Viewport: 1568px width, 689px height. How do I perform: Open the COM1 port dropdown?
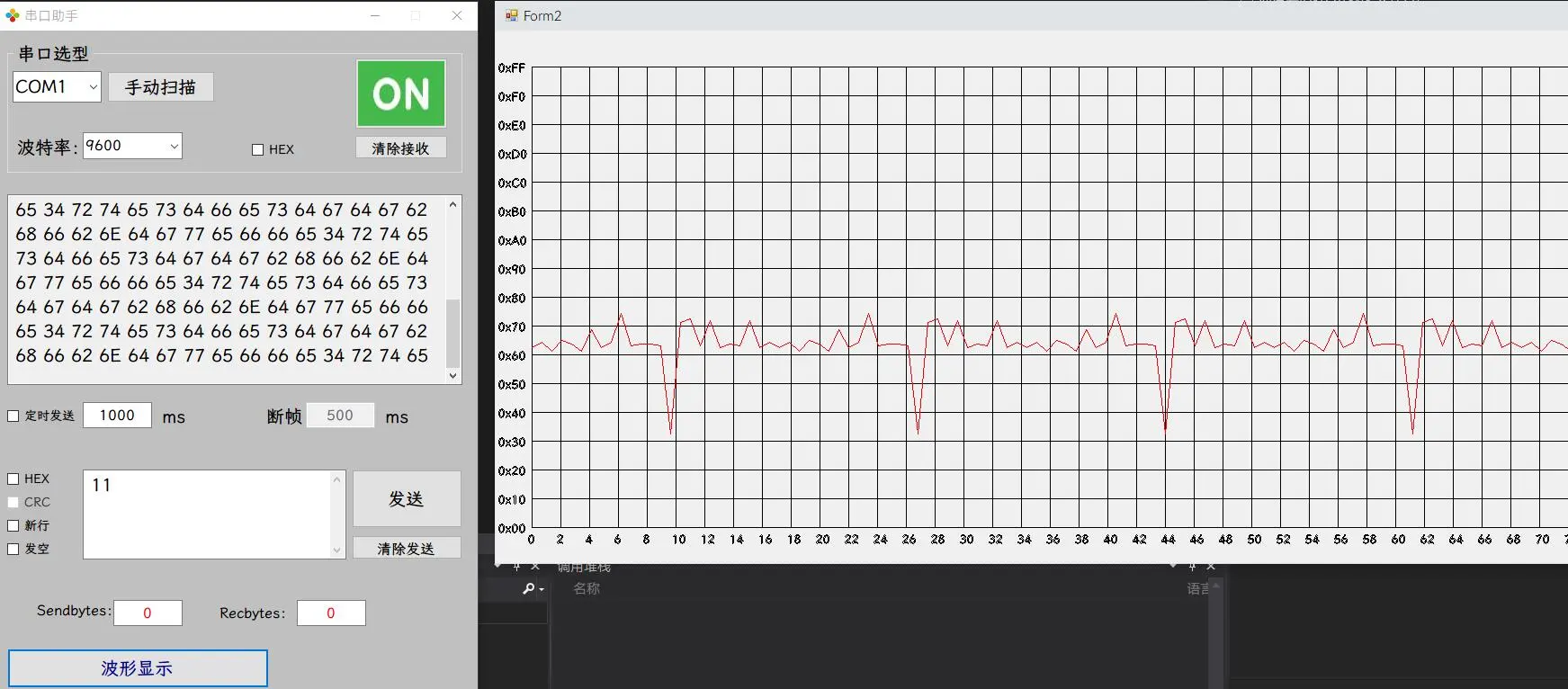coord(57,87)
